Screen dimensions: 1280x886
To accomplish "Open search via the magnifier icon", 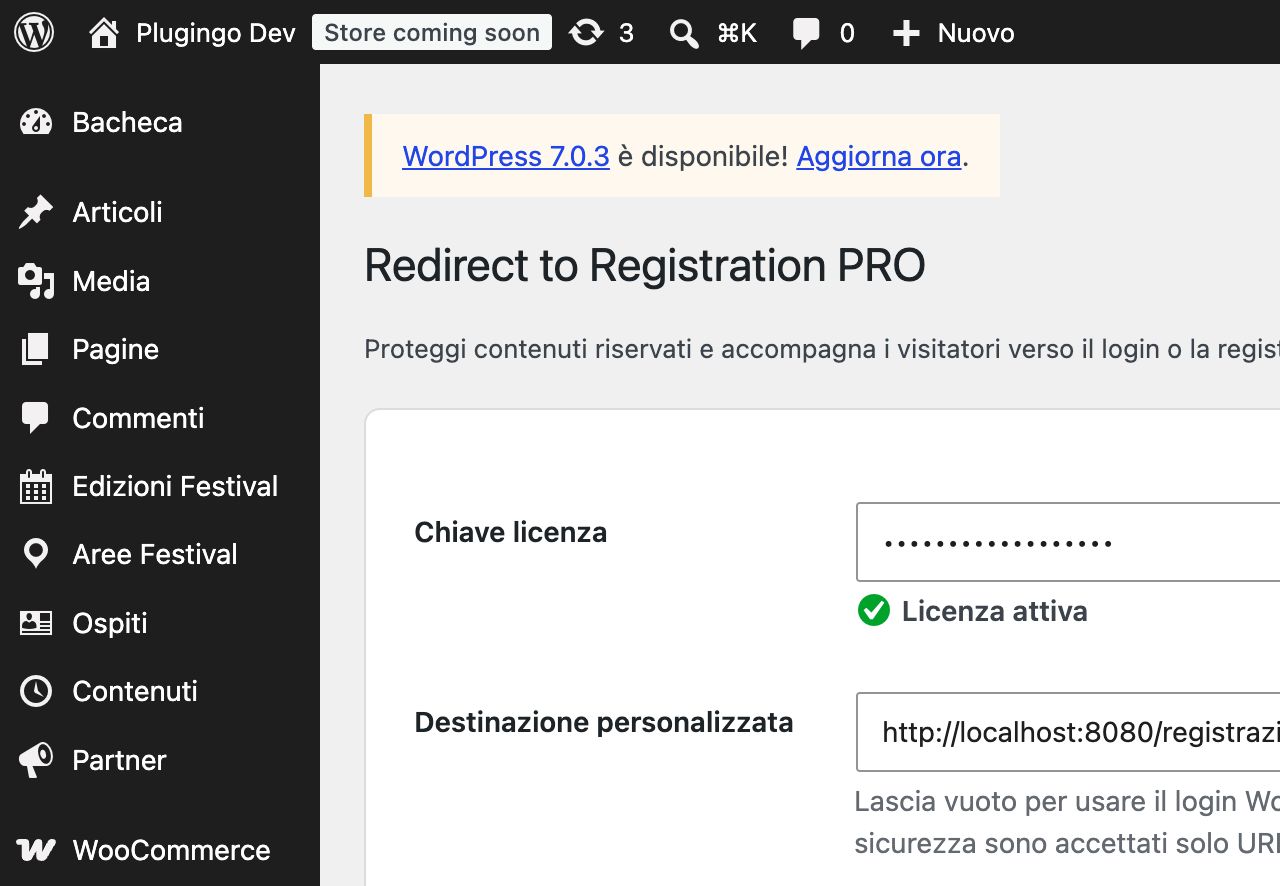I will click(x=684, y=34).
